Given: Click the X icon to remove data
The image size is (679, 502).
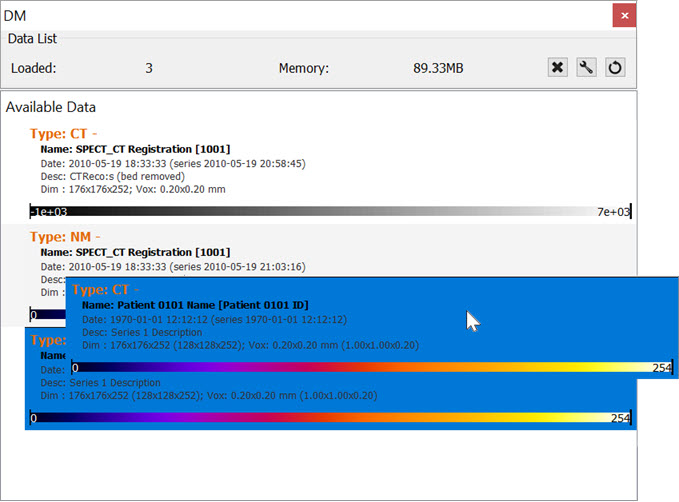Looking at the screenshot, I should point(558,68).
